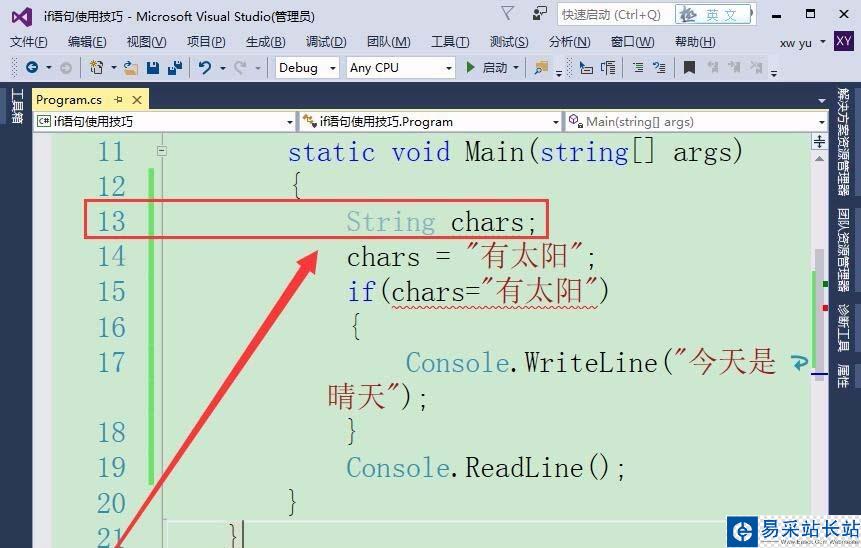Start debugging with the green play icon

pos(470,68)
